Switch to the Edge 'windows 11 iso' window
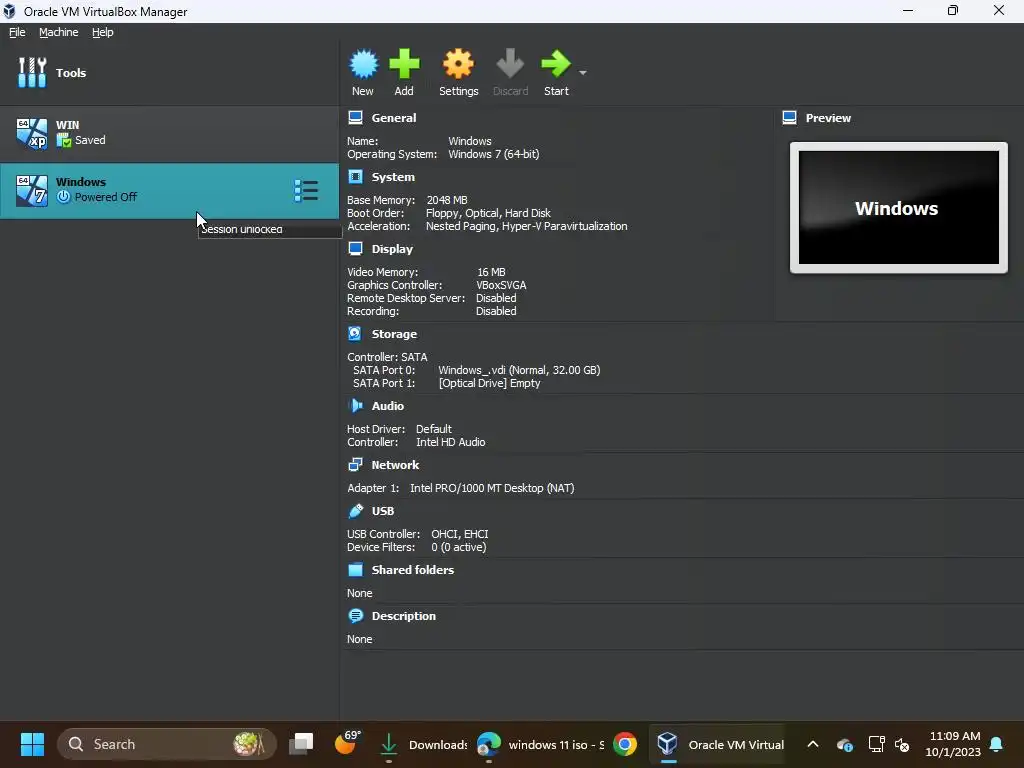The width and height of the screenshot is (1024, 768). 541,744
